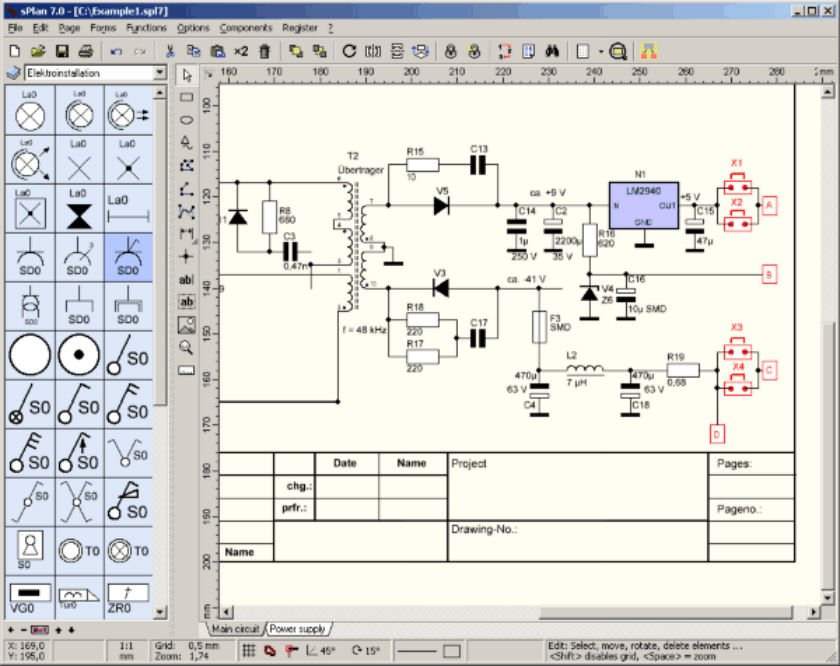
Task: Toggle 45° angle mode in status bar
Action: [x=320, y=650]
